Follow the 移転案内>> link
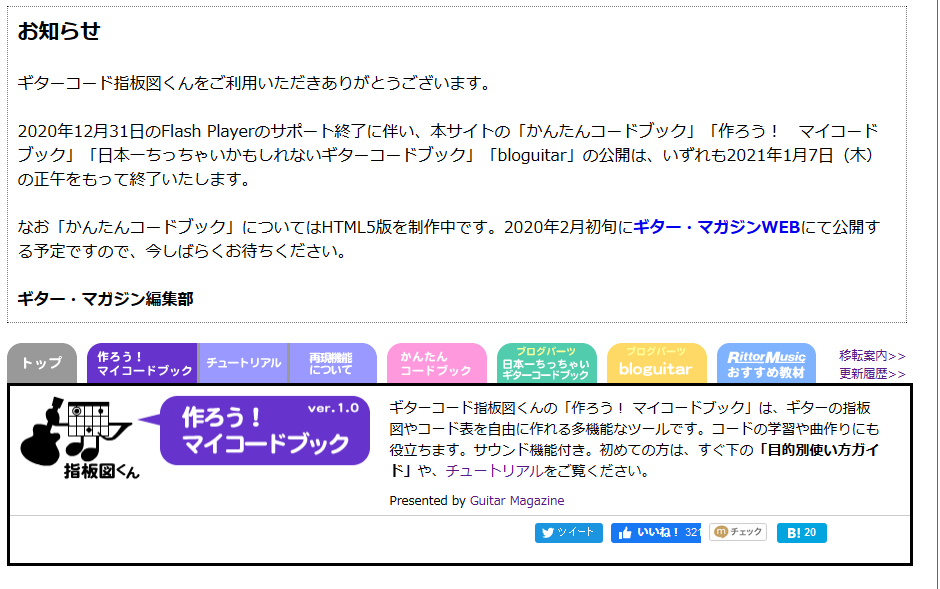This screenshot has width=940, height=589. pyautogui.click(x=872, y=355)
